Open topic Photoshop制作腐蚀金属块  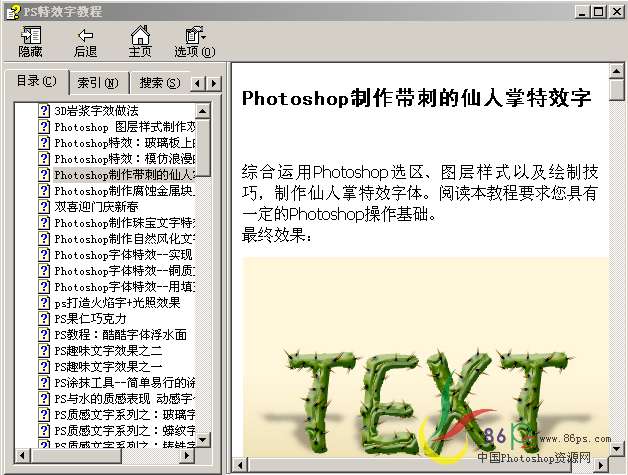point(125,191)
